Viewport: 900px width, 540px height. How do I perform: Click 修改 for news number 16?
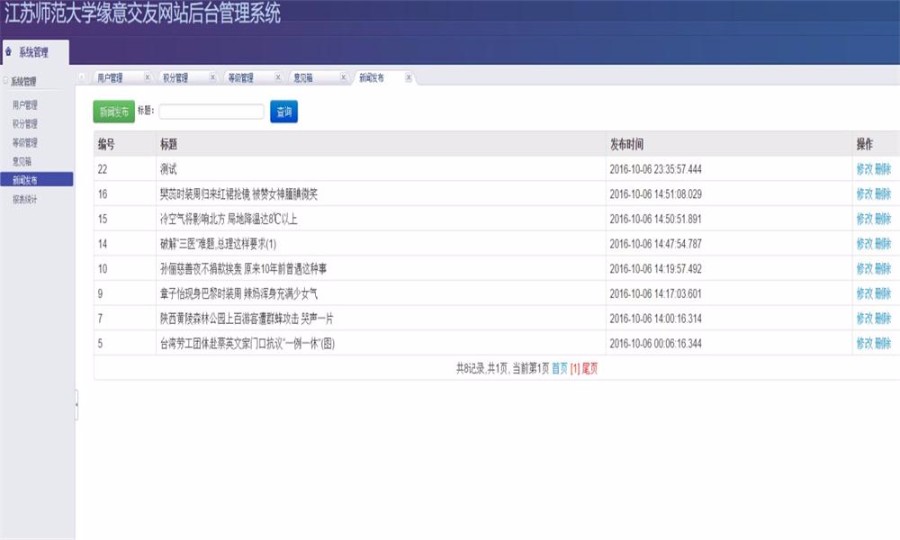(x=864, y=194)
